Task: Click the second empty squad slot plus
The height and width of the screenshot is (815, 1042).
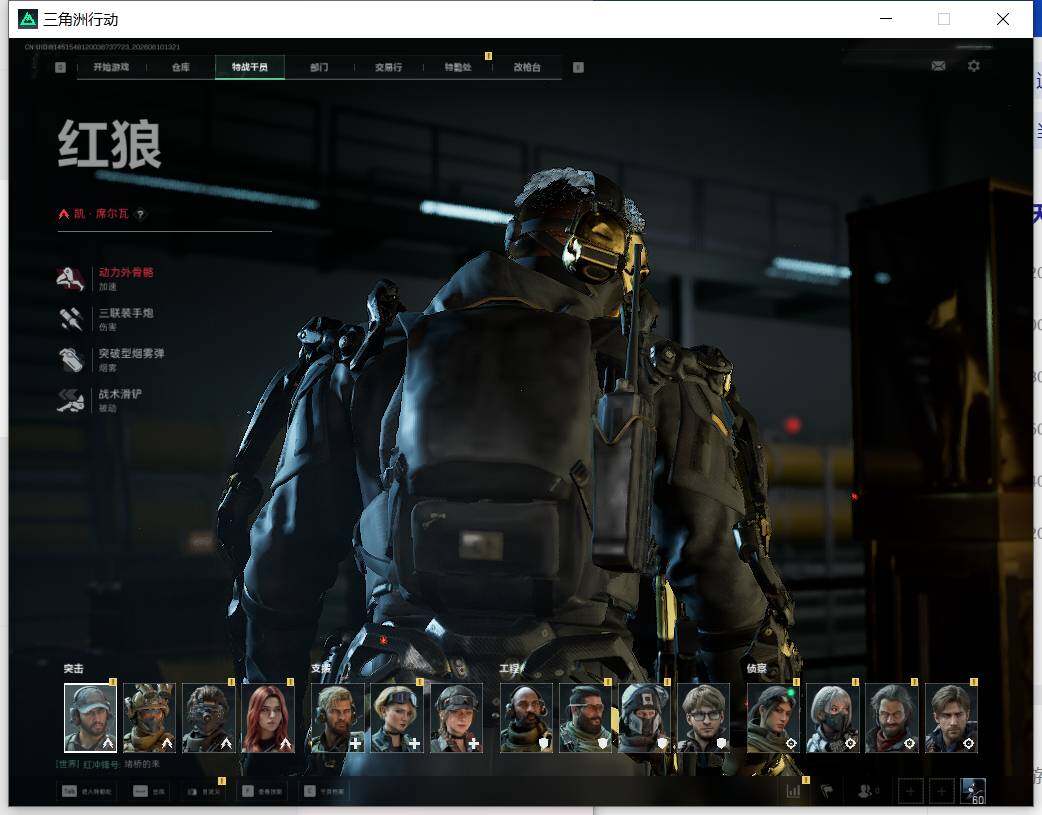Action: point(942,791)
